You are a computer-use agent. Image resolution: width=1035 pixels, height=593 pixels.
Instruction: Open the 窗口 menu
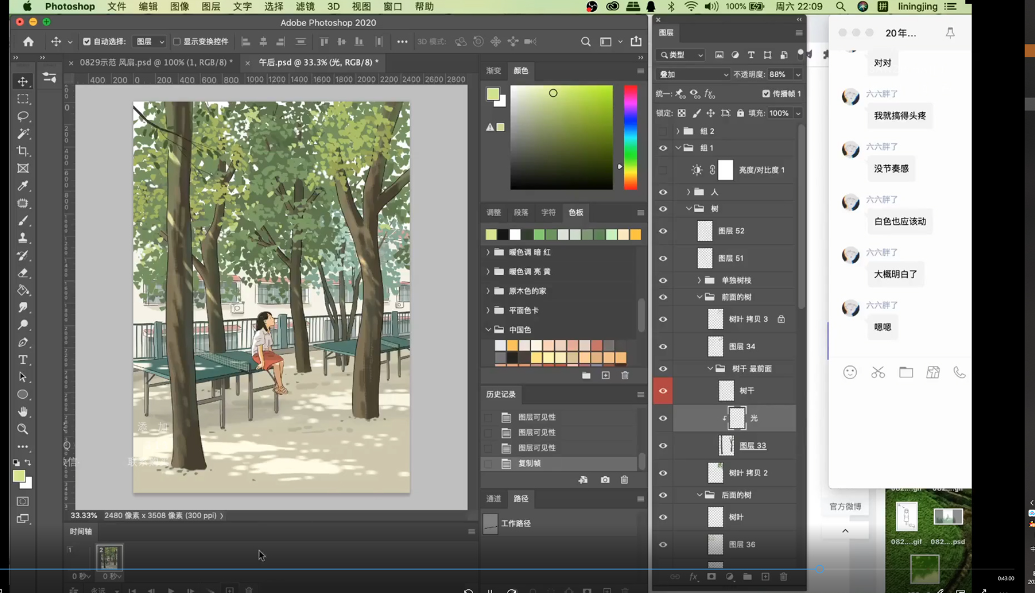[x=393, y=7]
